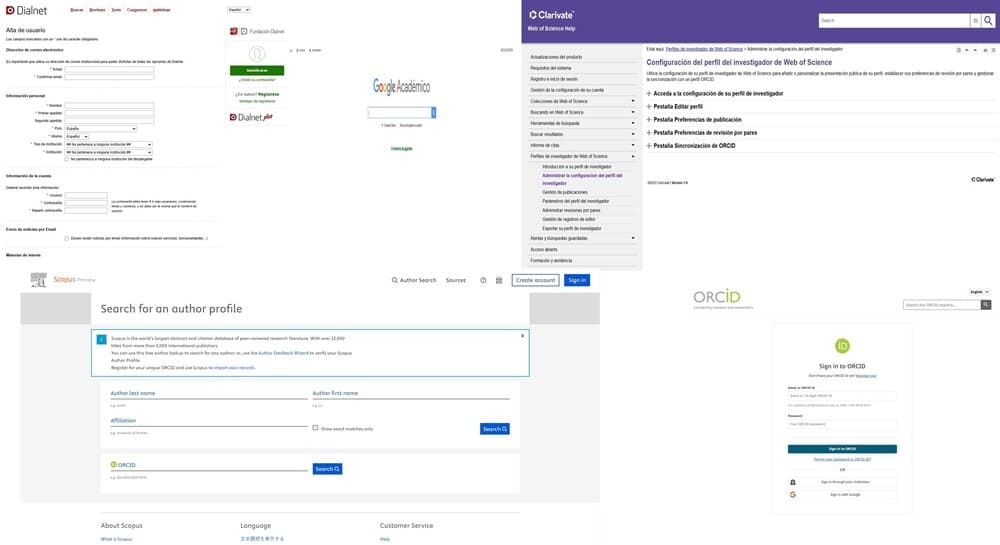
Task: Click the Google Académico search box
Action: pos(399,112)
